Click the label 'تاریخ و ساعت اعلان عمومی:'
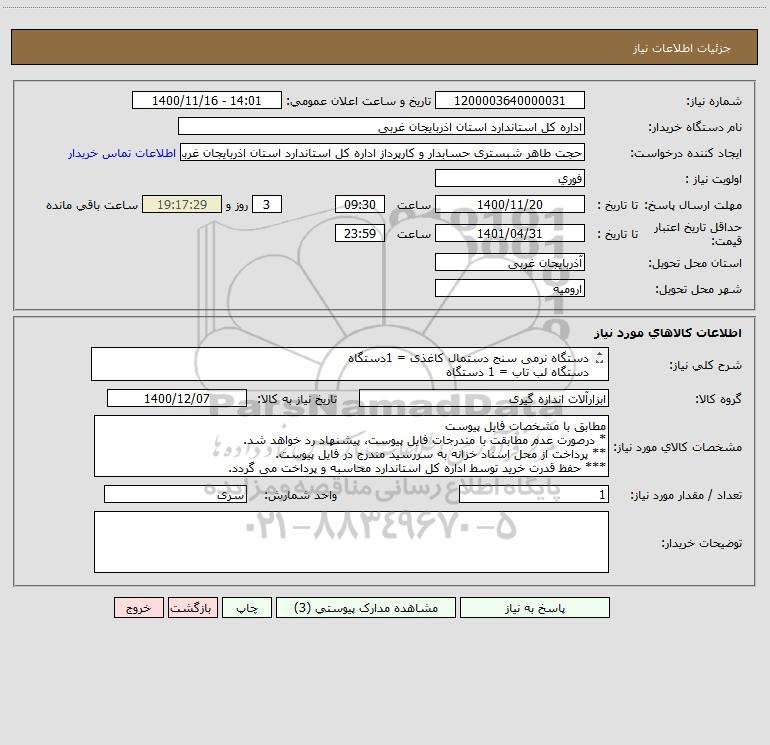The width and height of the screenshot is (770, 745). click(x=358, y=101)
